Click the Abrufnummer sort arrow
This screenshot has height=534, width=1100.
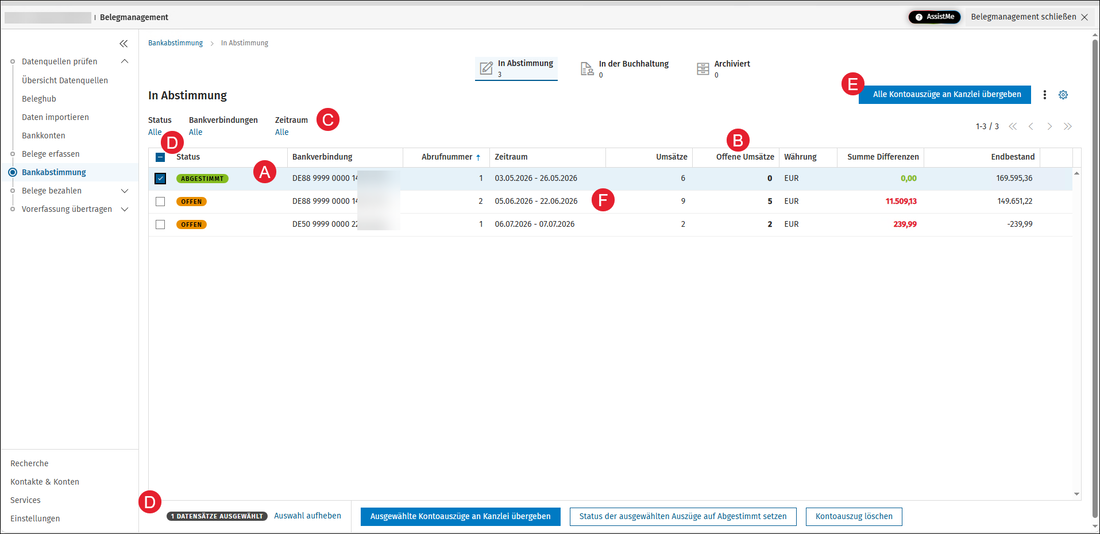pyautogui.click(x=478, y=158)
